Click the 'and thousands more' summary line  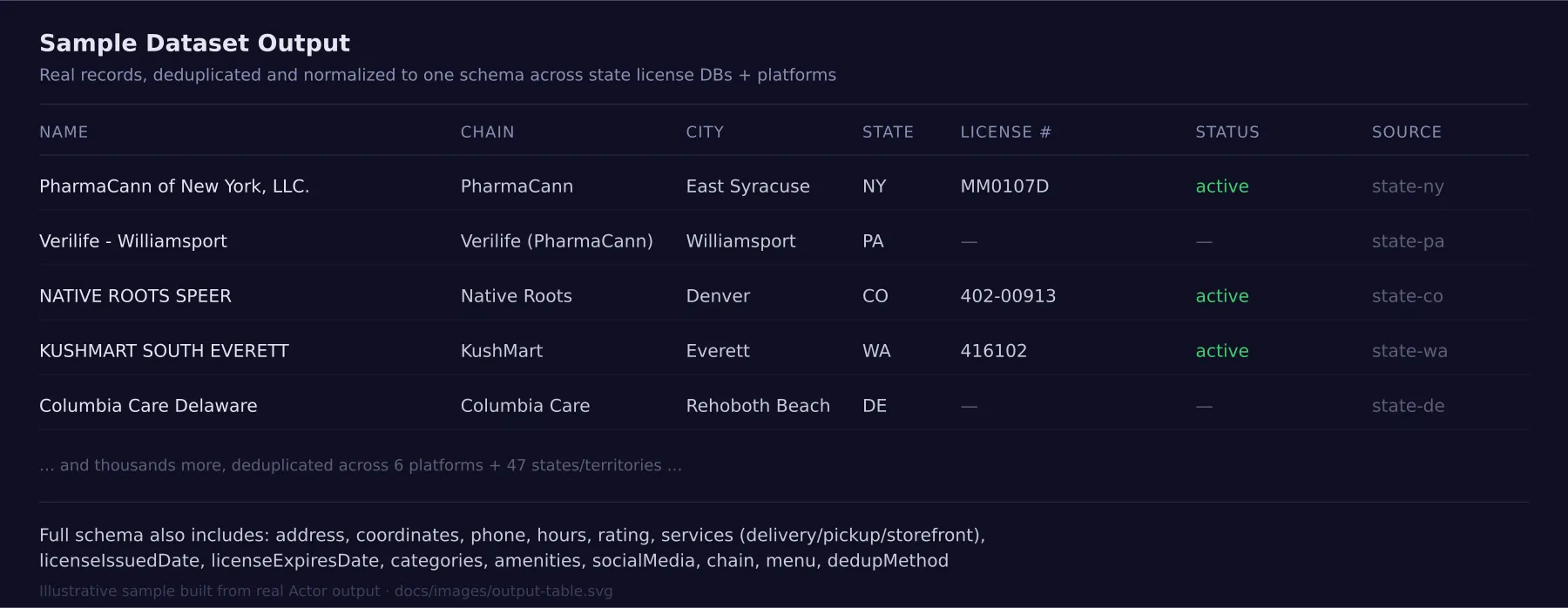[361, 466]
